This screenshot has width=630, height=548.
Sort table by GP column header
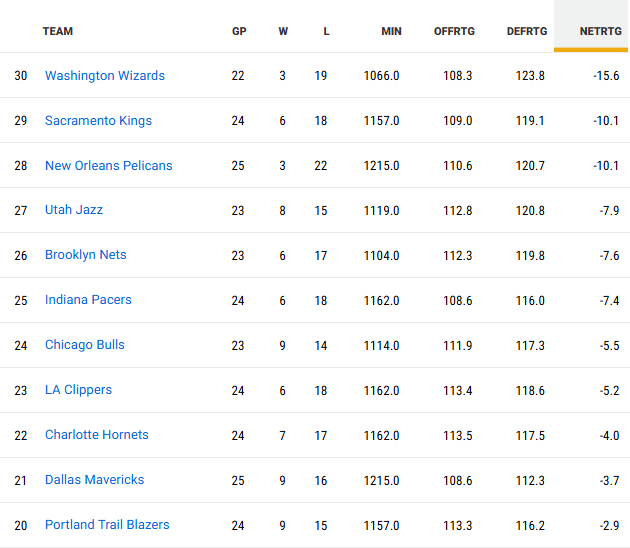tap(239, 31)
